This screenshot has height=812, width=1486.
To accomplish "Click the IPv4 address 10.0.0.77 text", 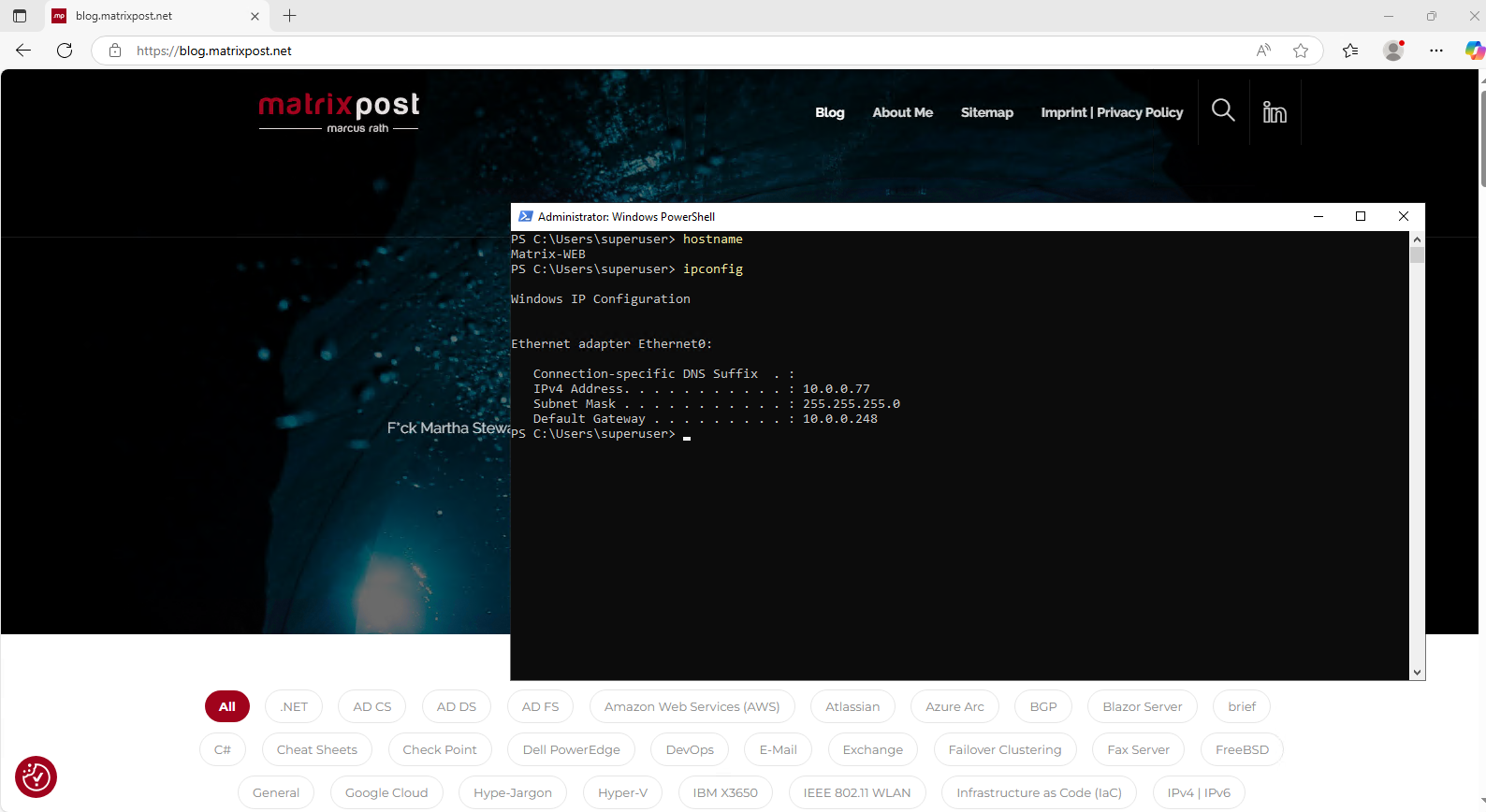I will pyautogui.click(x=837, y=389).
